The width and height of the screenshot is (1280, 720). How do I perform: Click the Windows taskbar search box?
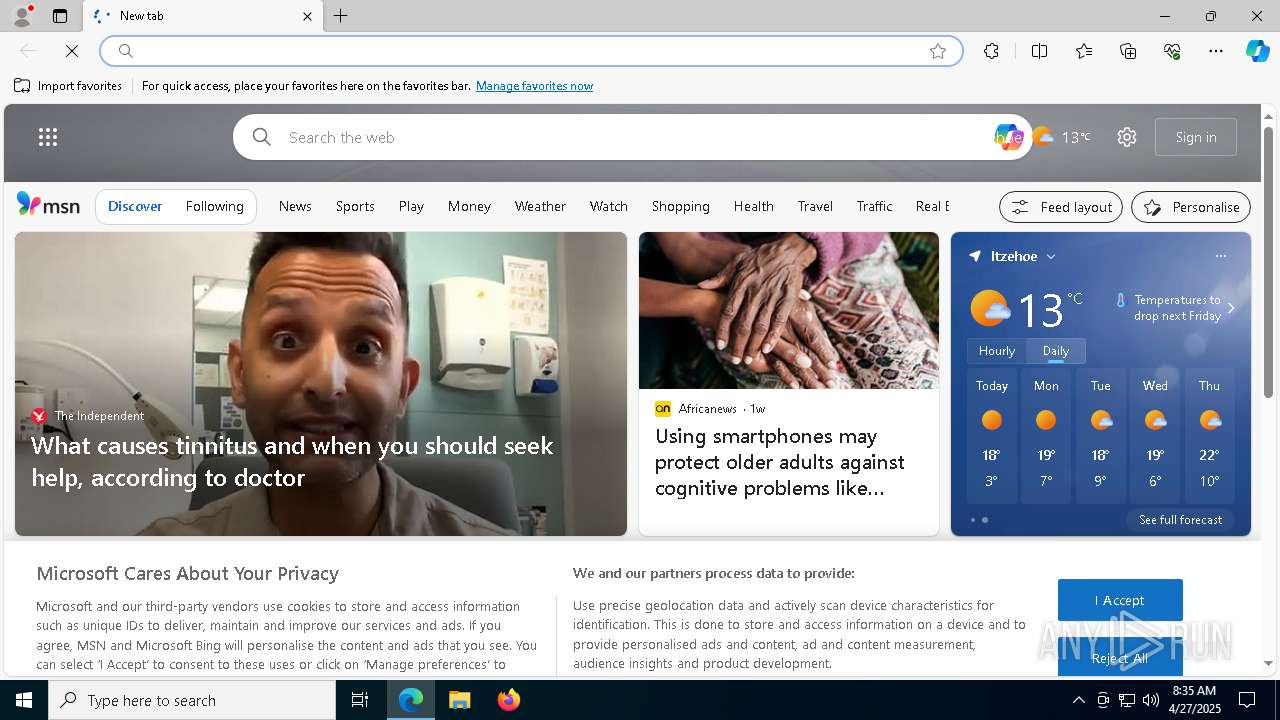(192, 700)
